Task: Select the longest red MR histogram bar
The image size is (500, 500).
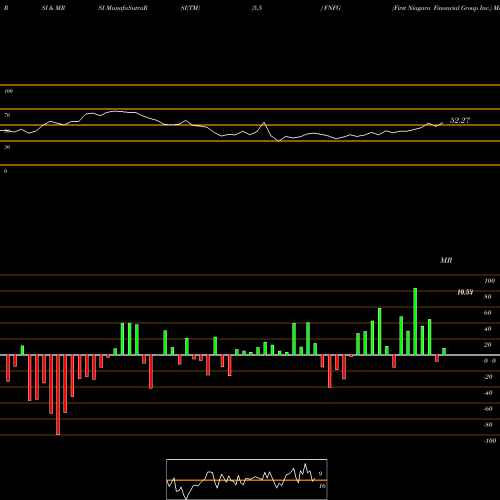Action: (58, 395)
